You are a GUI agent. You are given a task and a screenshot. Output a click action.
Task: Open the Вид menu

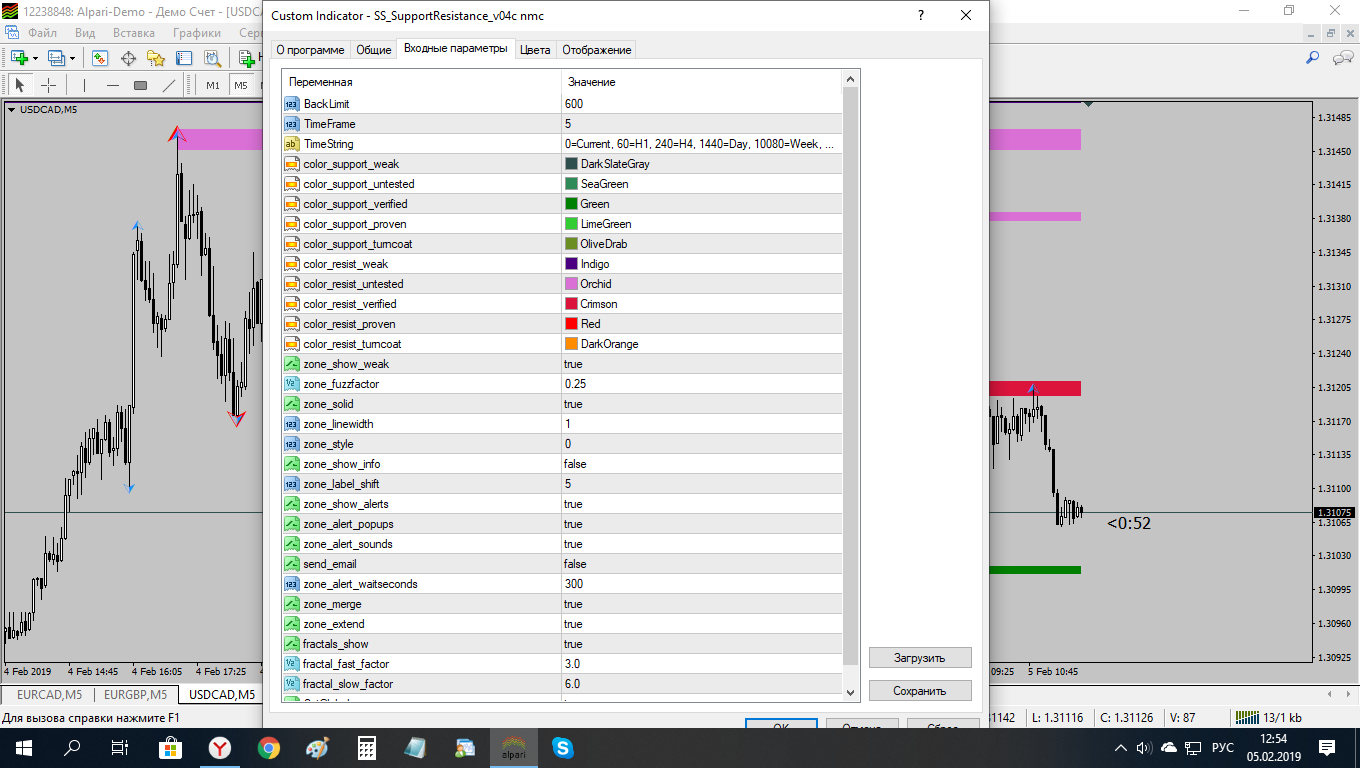click(86, 33)
